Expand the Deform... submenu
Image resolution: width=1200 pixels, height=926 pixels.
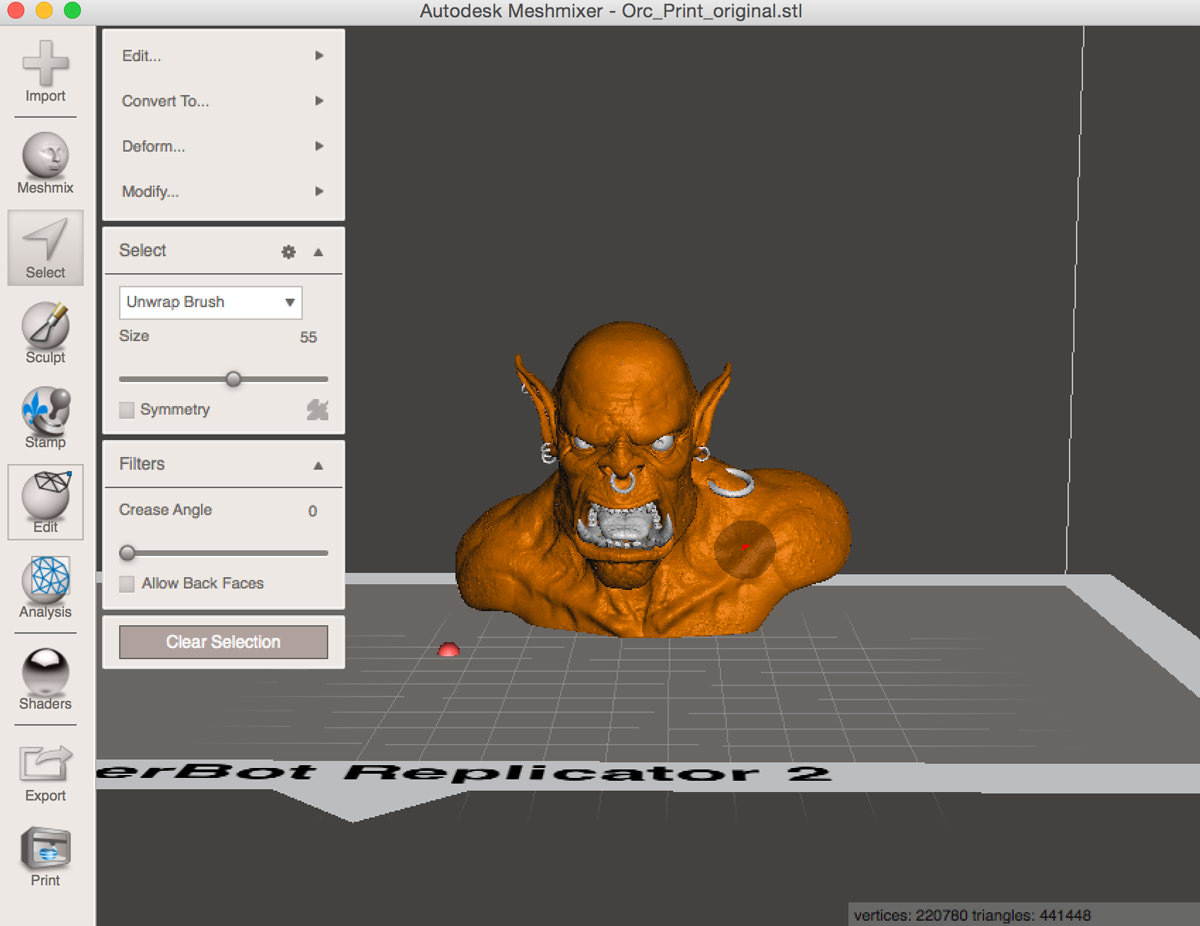point(222,146)
